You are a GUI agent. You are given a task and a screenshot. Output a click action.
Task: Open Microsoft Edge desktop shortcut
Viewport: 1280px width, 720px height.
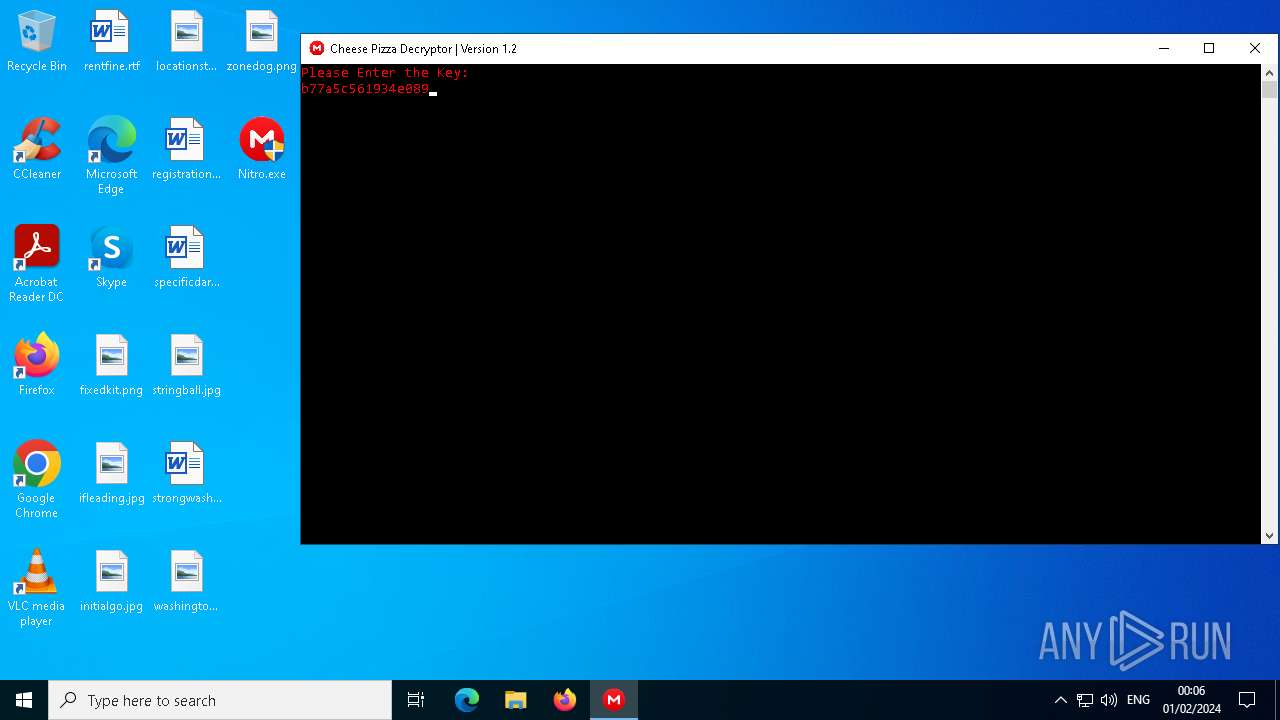(x=111, y=157)
